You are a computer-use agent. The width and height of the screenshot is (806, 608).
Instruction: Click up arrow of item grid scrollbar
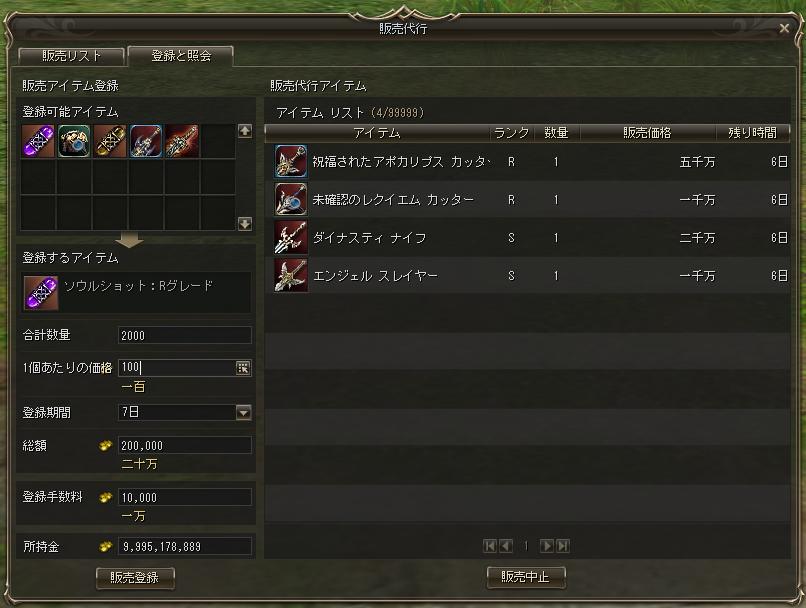coord(245,131)
